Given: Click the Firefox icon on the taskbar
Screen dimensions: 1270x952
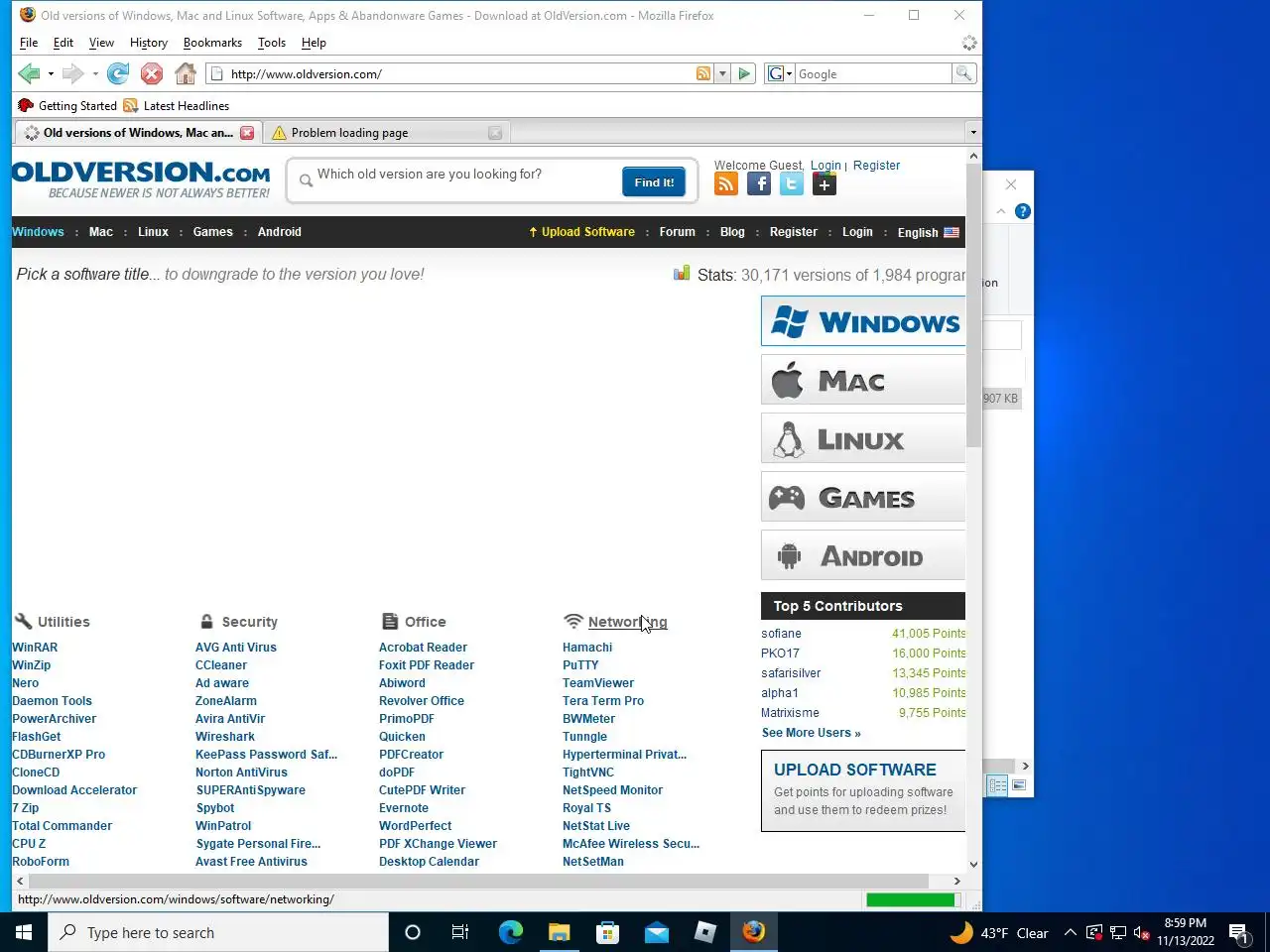Looking at the screenshot, I should tap(754, 932).
